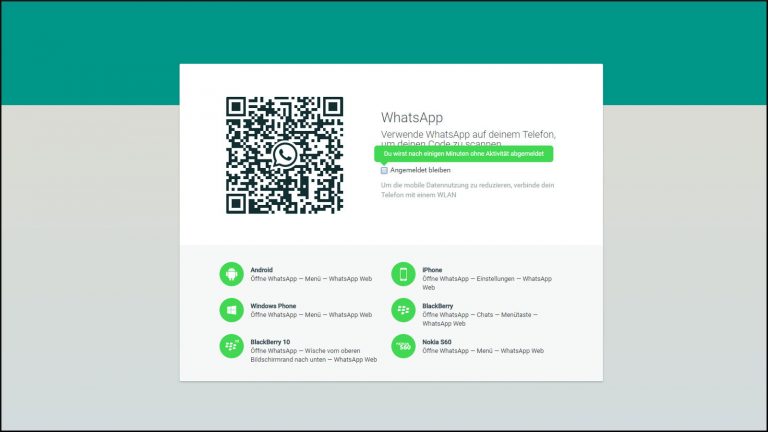This screenshot has width=768, height=432.
Task: Click the green Android robot icon
Action: coord(232,274)
